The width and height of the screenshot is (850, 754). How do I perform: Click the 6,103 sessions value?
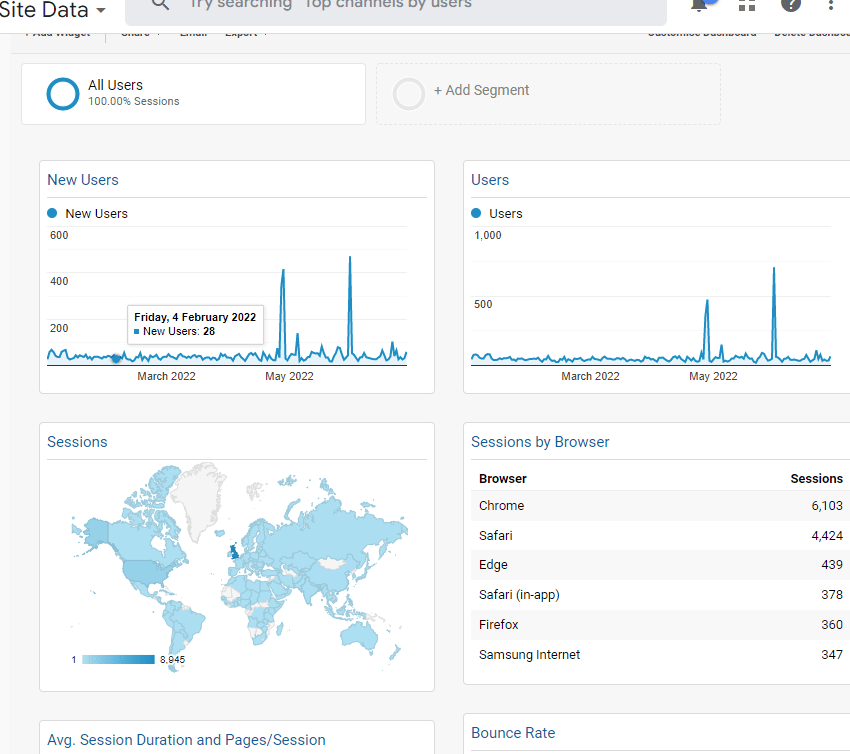coord(827,506)
